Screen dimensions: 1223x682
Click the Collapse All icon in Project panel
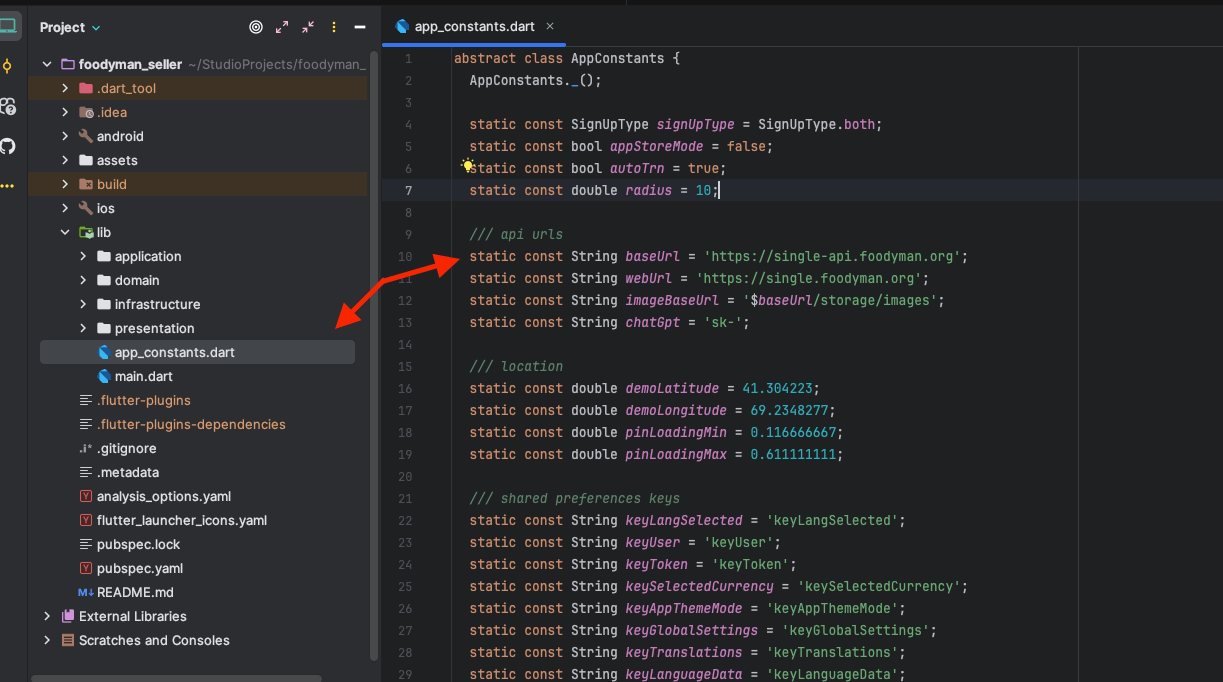point(308,27)
